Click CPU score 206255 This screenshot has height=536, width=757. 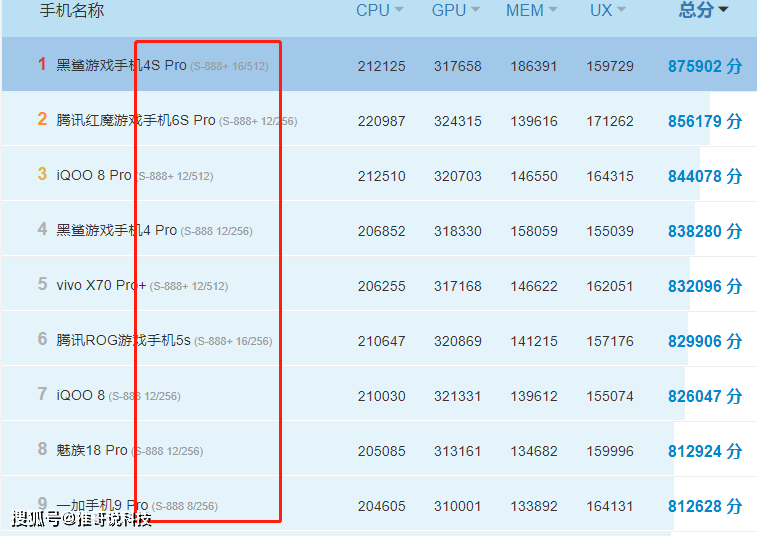pyautogui.click(x=381, y=286)
